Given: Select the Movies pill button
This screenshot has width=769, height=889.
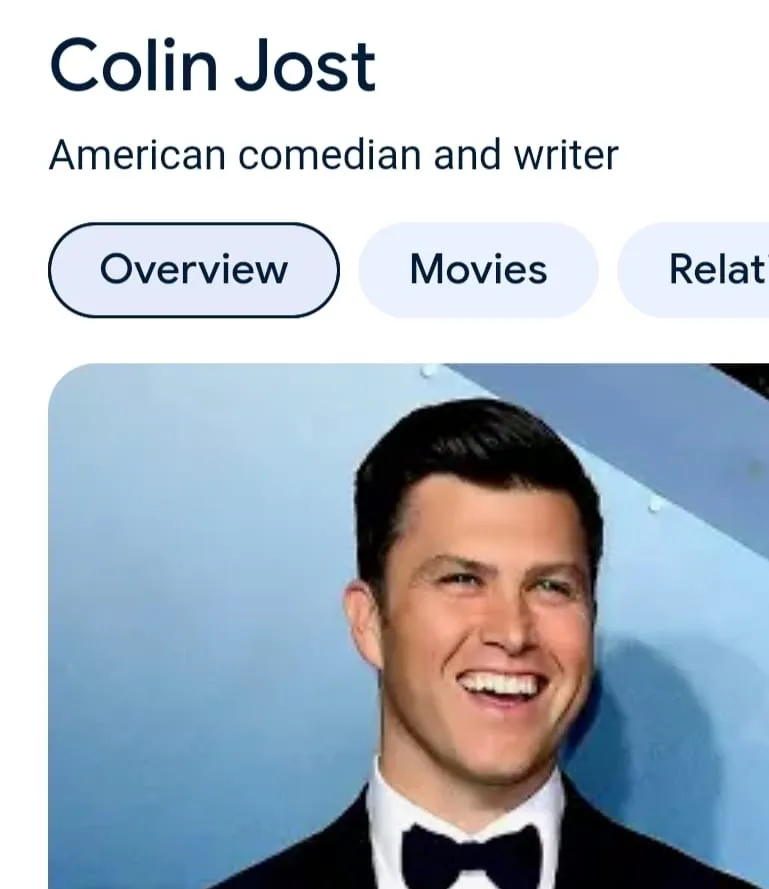Looking at the screenshot, I should tap(477, 269).
